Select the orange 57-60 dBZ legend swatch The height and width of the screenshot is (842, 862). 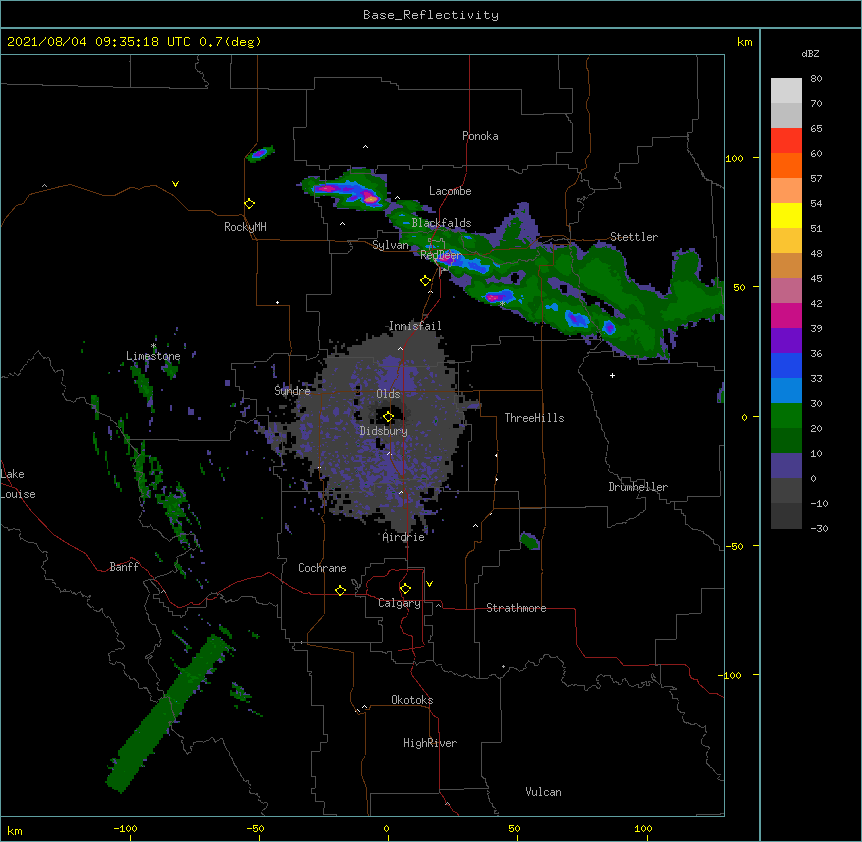(786, 165)
